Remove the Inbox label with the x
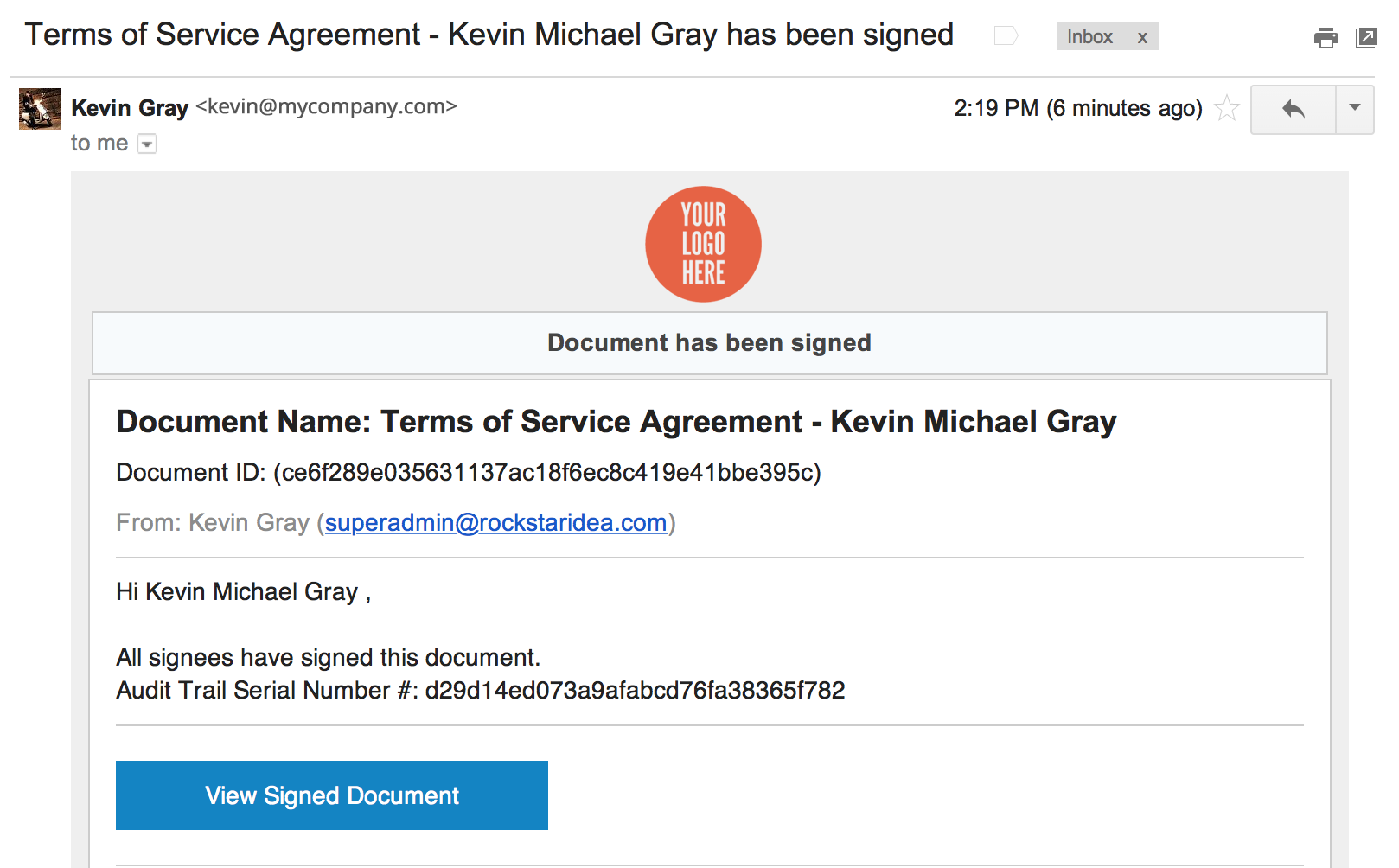Viewport: 1399px width, 868px height. [1142, 37]
